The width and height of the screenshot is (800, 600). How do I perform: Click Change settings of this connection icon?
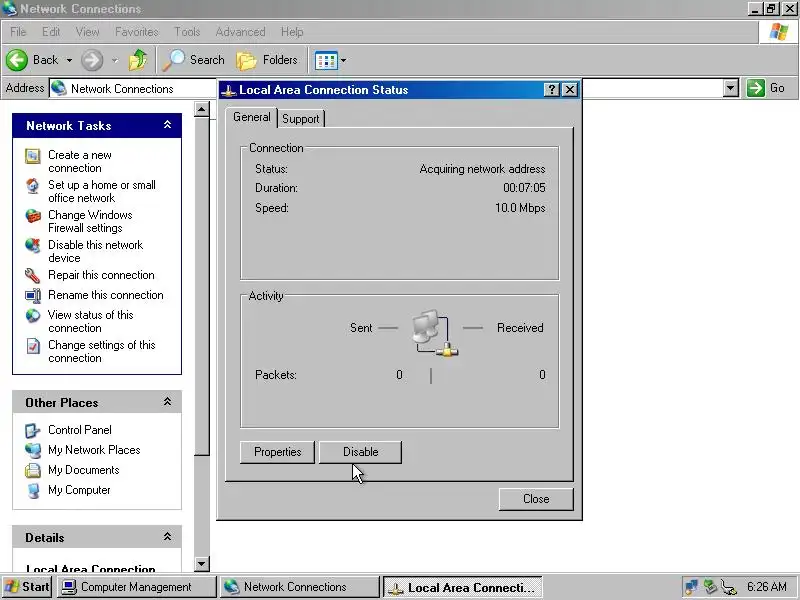(33, 346)
